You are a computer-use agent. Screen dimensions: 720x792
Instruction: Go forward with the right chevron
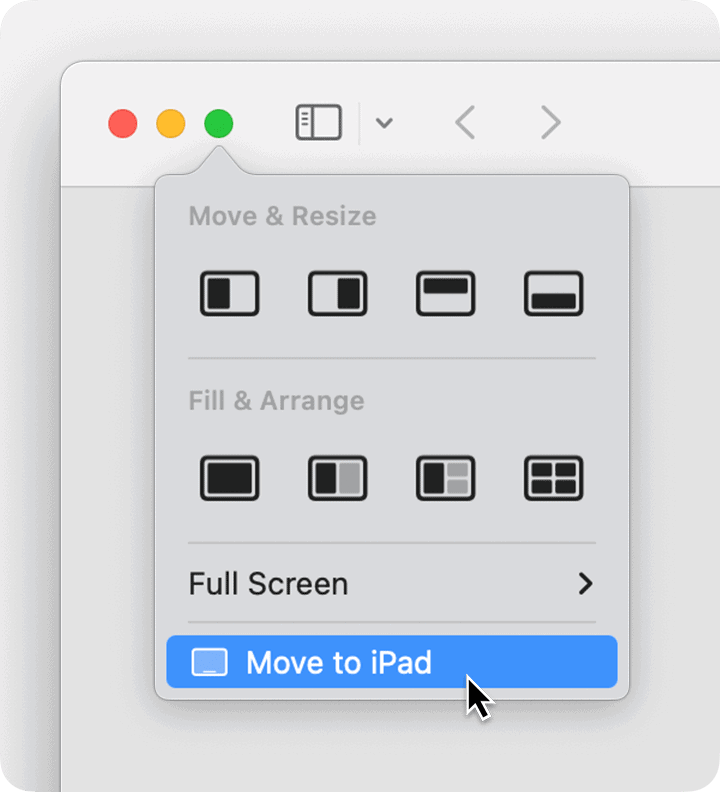pos(550,123)
